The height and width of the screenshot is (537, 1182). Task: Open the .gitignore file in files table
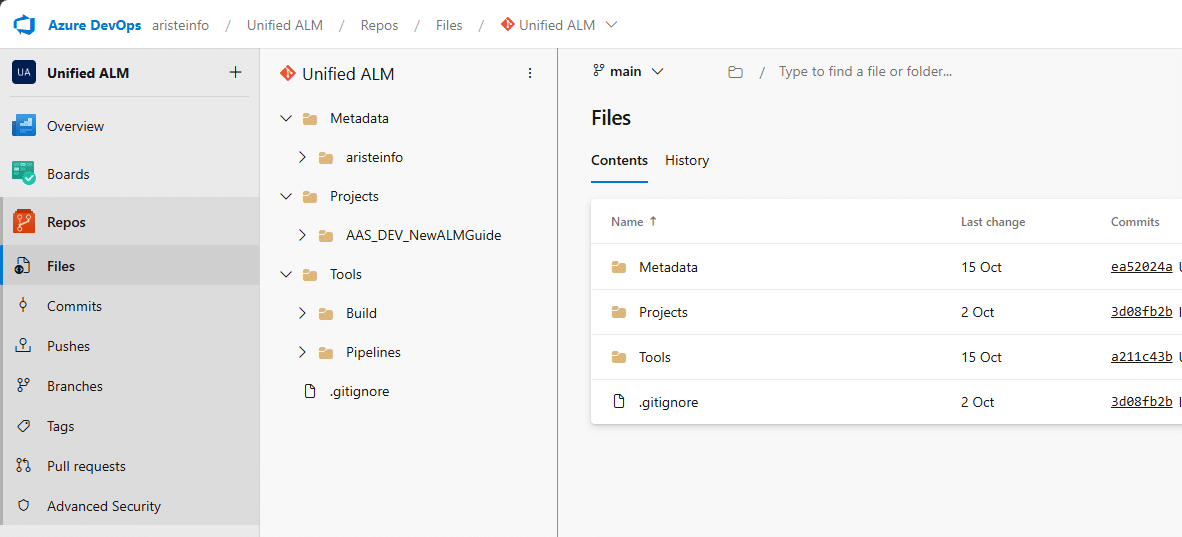click(x=668, y=403)
